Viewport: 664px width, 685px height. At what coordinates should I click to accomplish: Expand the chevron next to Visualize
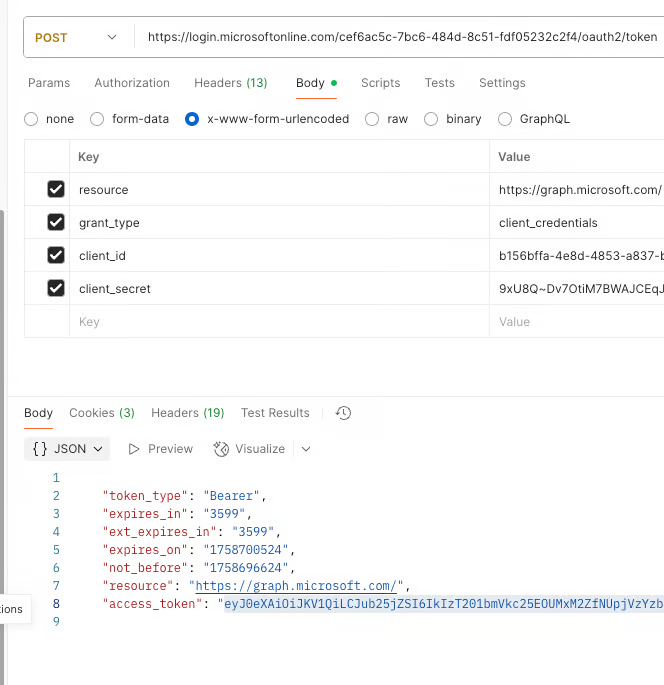point(306,449)
